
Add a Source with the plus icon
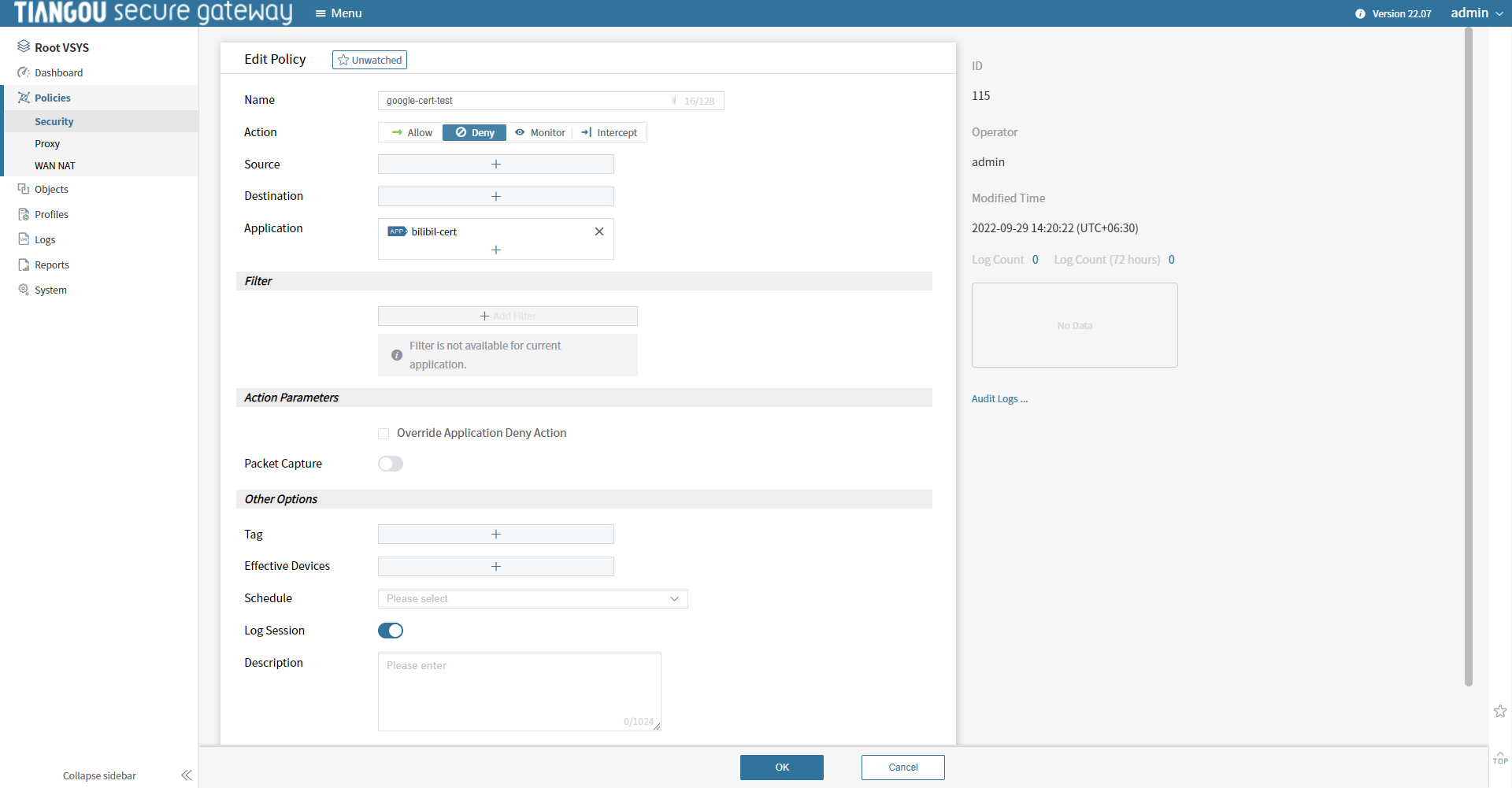click(496, 165)
